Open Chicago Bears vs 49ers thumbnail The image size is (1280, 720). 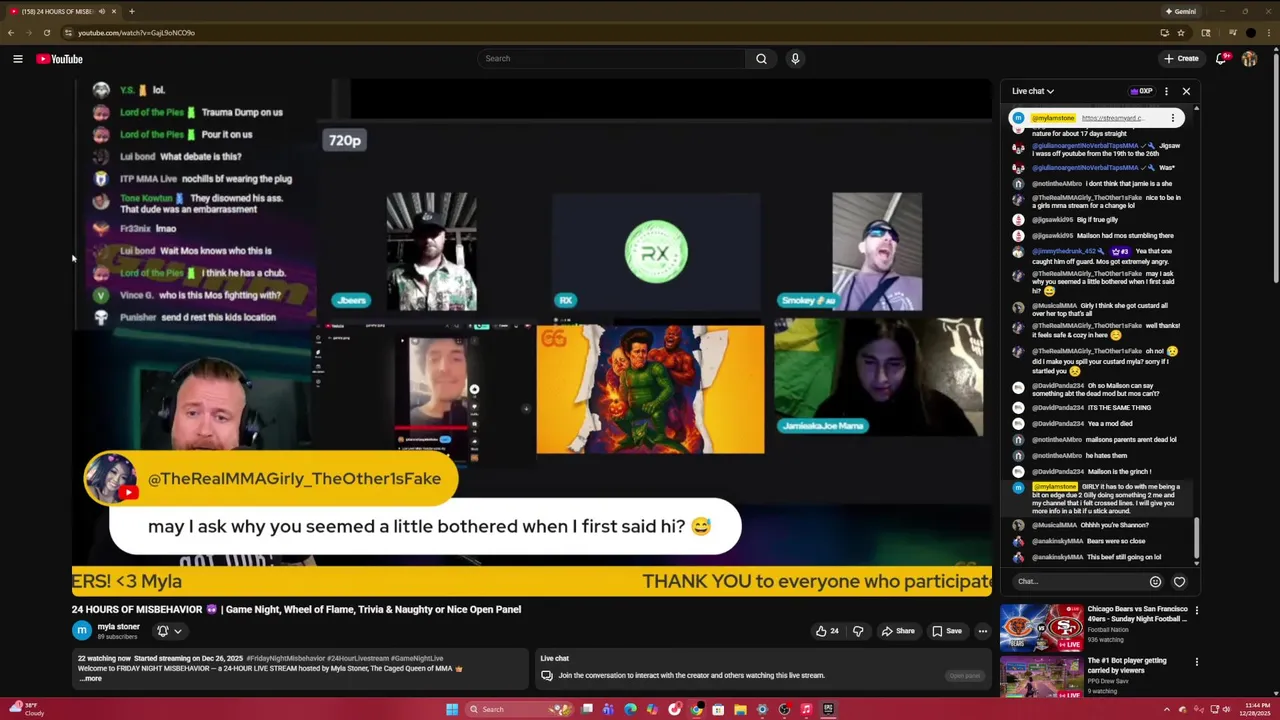(1041, 627)
